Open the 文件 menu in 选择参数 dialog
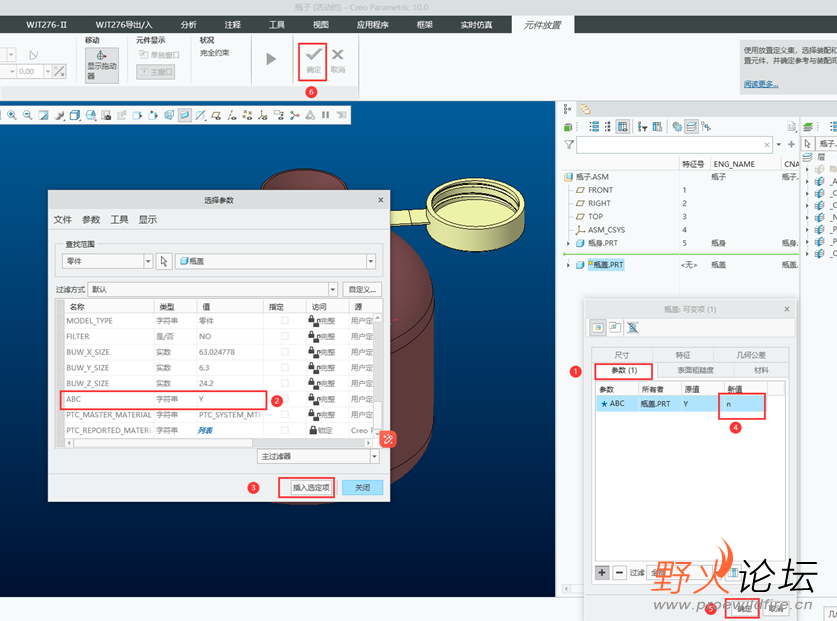This screenshot has height=621, width=837. pyautogui.click(x=62, y=219)
